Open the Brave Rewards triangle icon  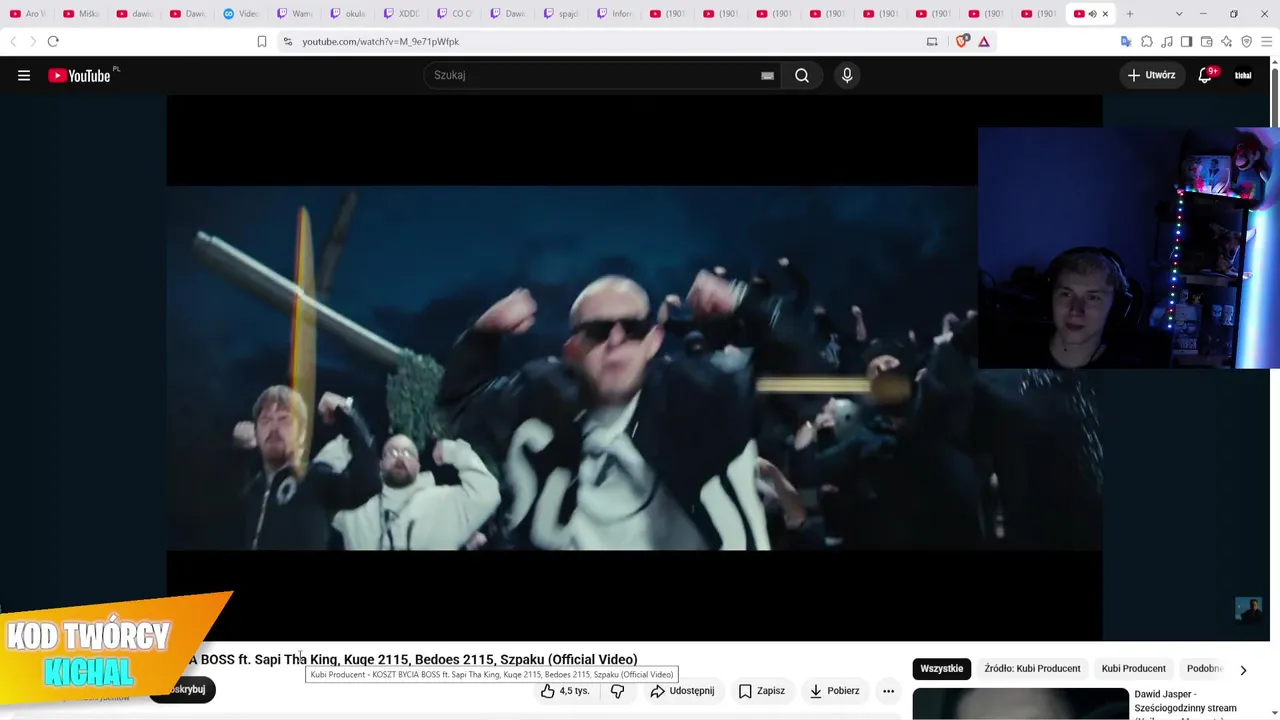click(x=984, y=41)
